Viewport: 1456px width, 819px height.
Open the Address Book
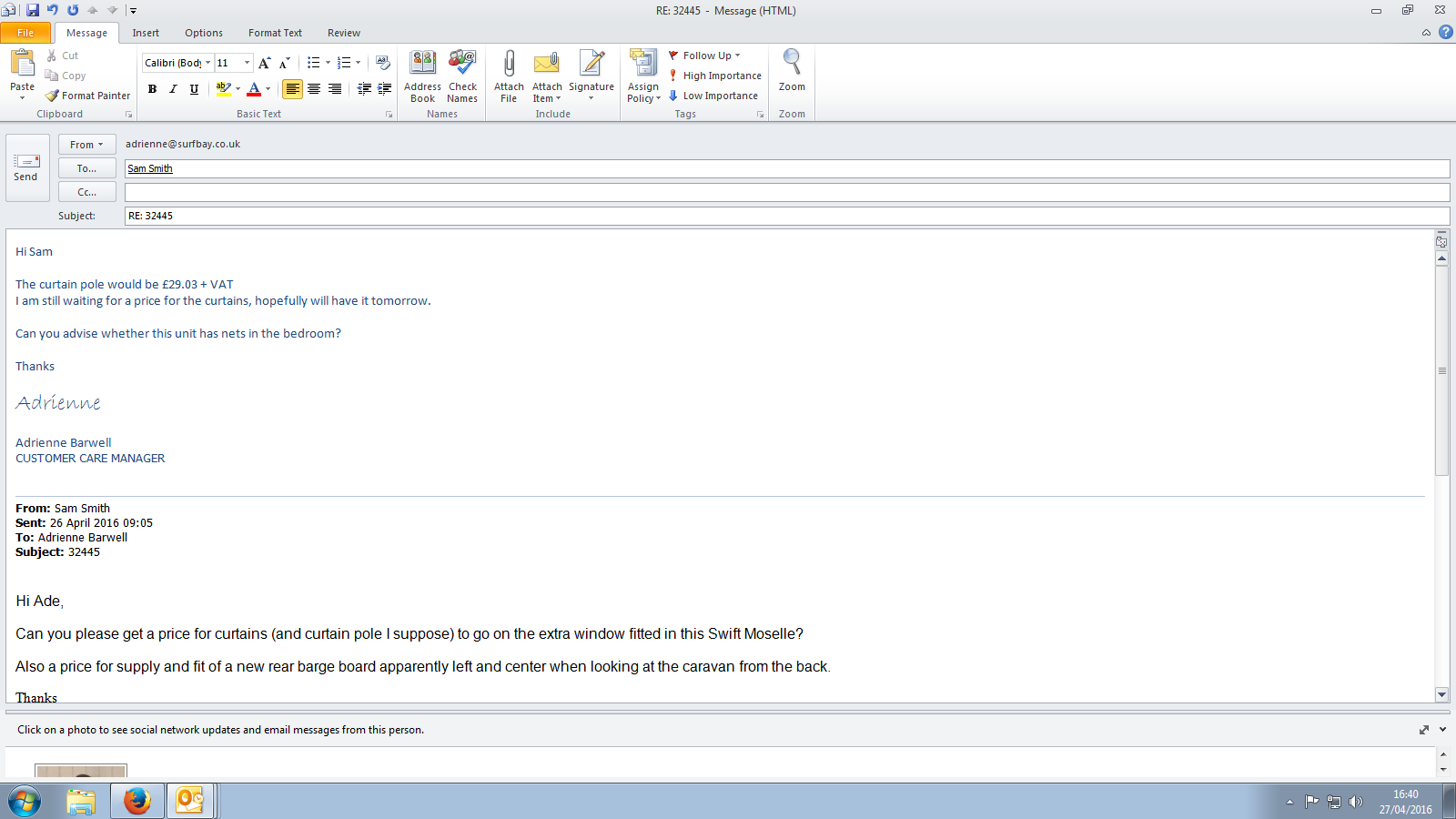coord(423,76)
